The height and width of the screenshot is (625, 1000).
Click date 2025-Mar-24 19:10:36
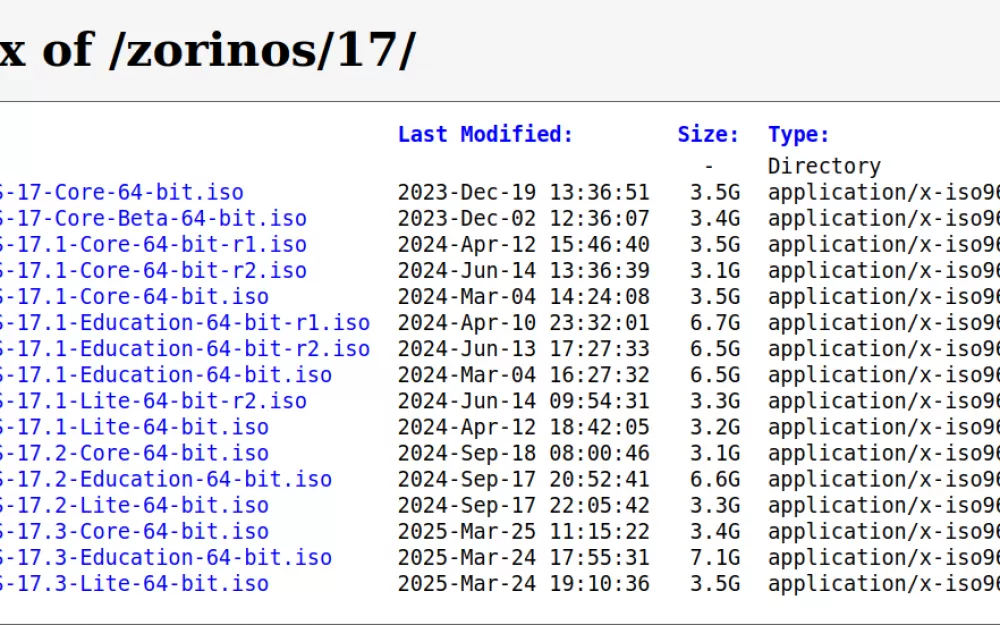point(524,584)
